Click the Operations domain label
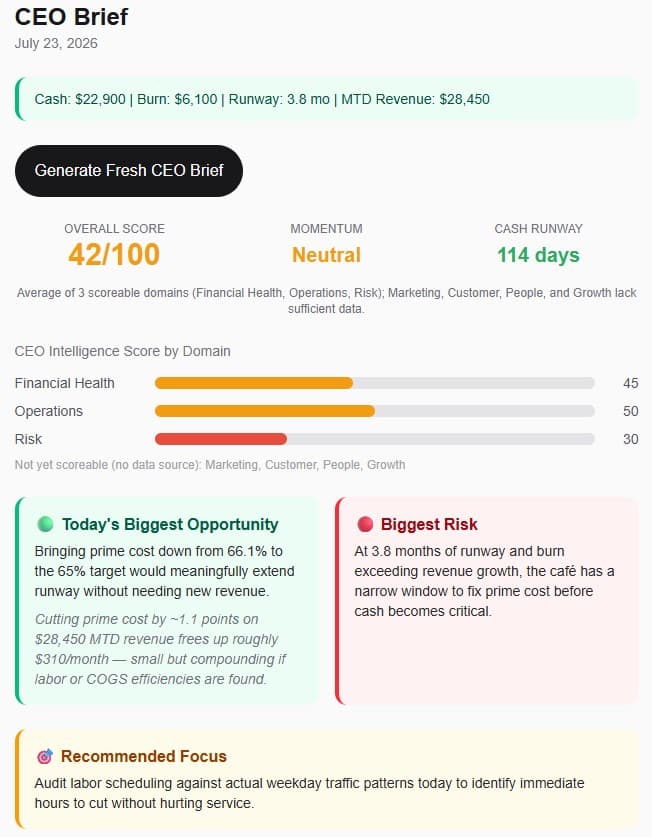The height and width of the screenshot is (837, 652). (49, 411)
